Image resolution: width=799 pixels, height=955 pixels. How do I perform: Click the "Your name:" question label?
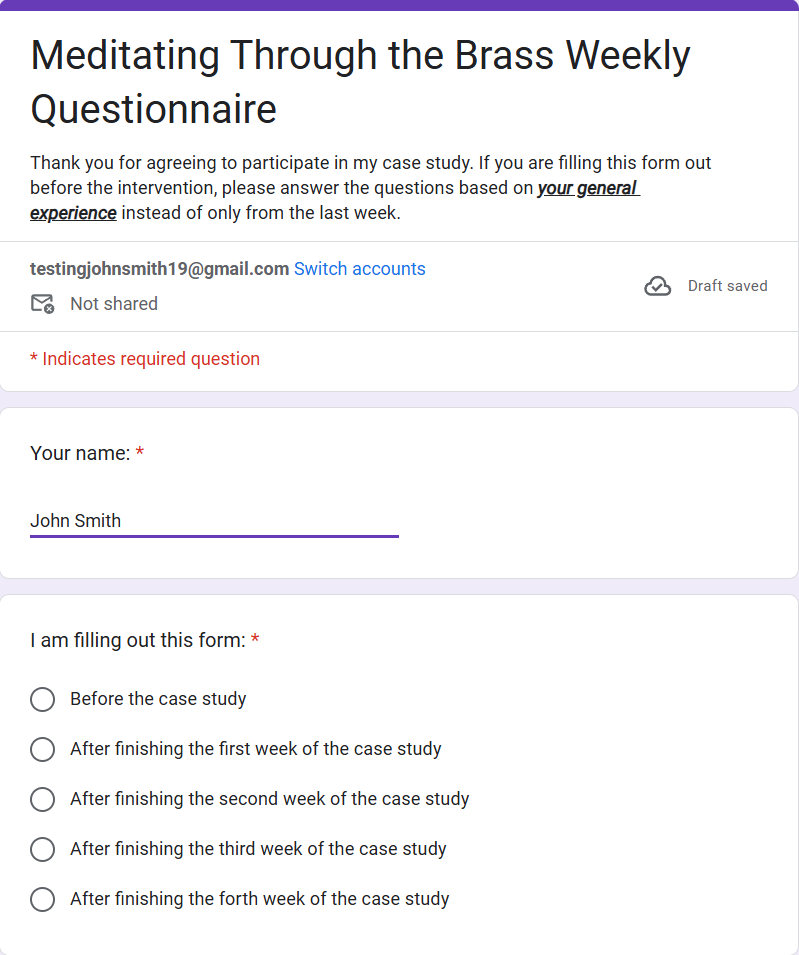(80, 453)
